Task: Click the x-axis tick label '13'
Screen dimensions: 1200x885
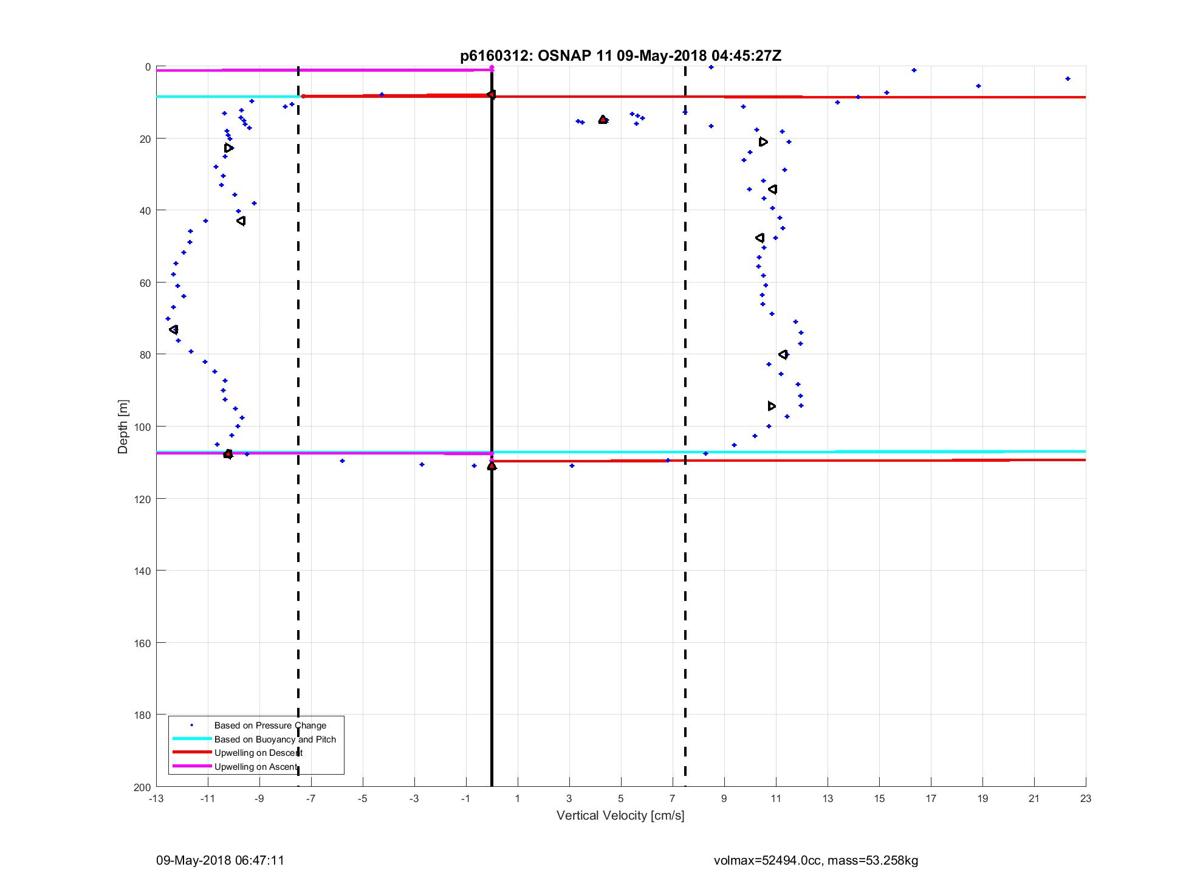Action: point(828,799)
